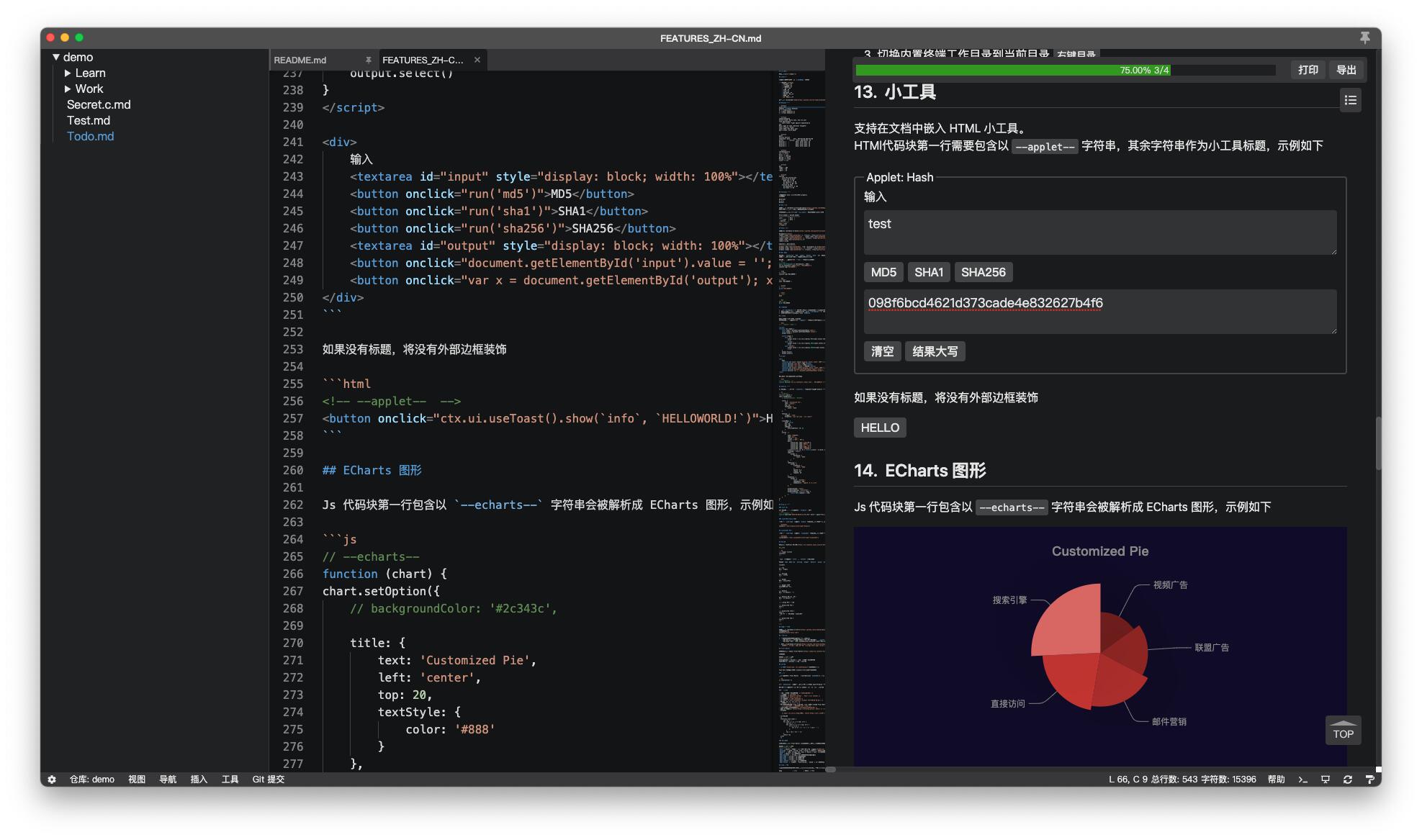Click the HELLO applet button
1422x840 pixels.
tap(880, 428)
